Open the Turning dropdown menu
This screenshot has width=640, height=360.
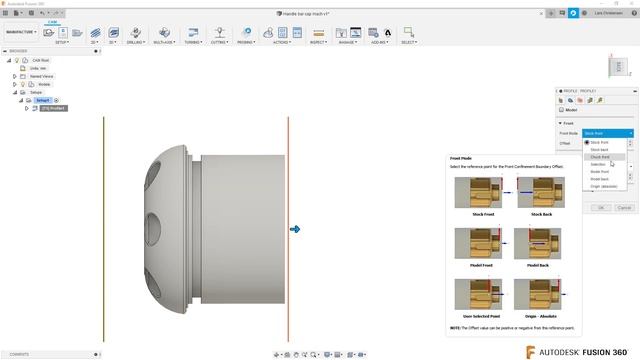point(193,42)
